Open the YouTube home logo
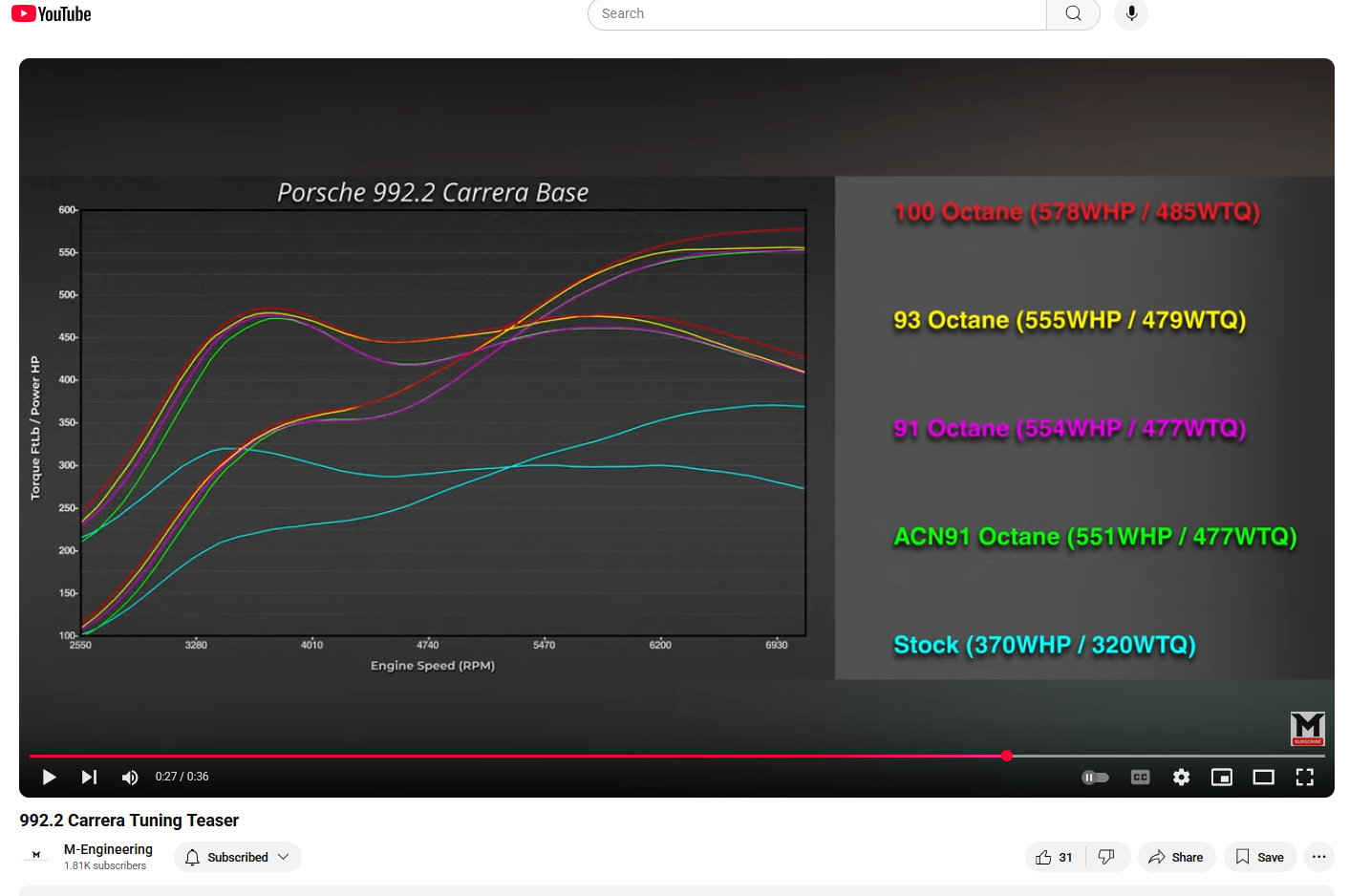 point(52,13)
